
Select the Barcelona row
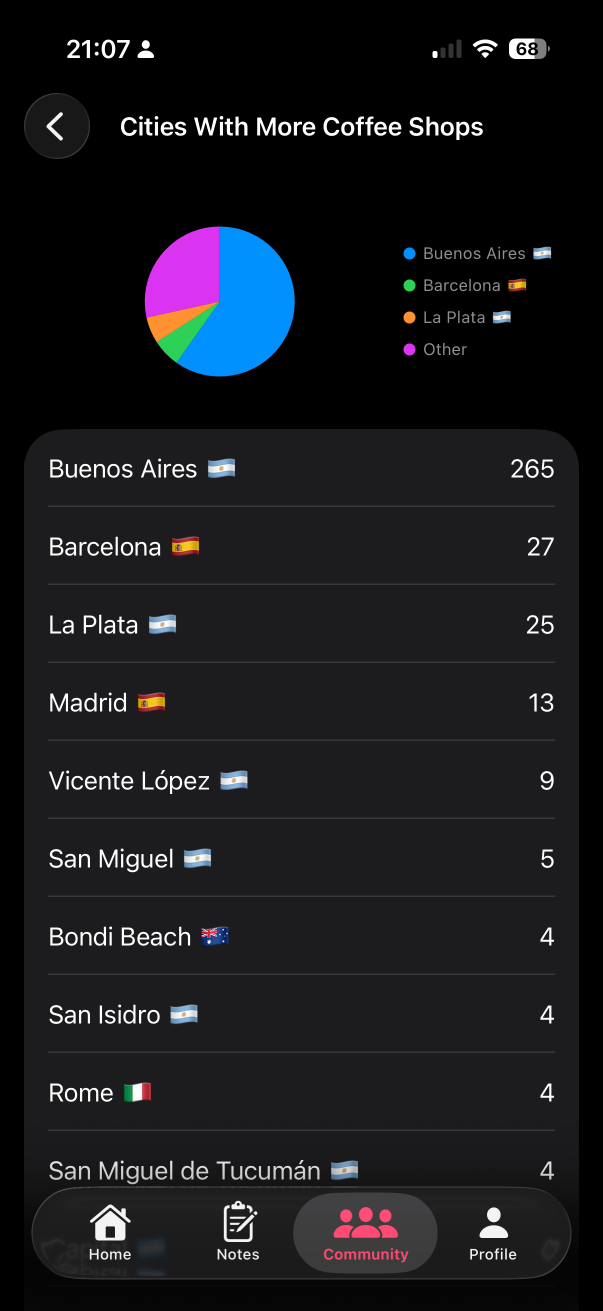301,547
